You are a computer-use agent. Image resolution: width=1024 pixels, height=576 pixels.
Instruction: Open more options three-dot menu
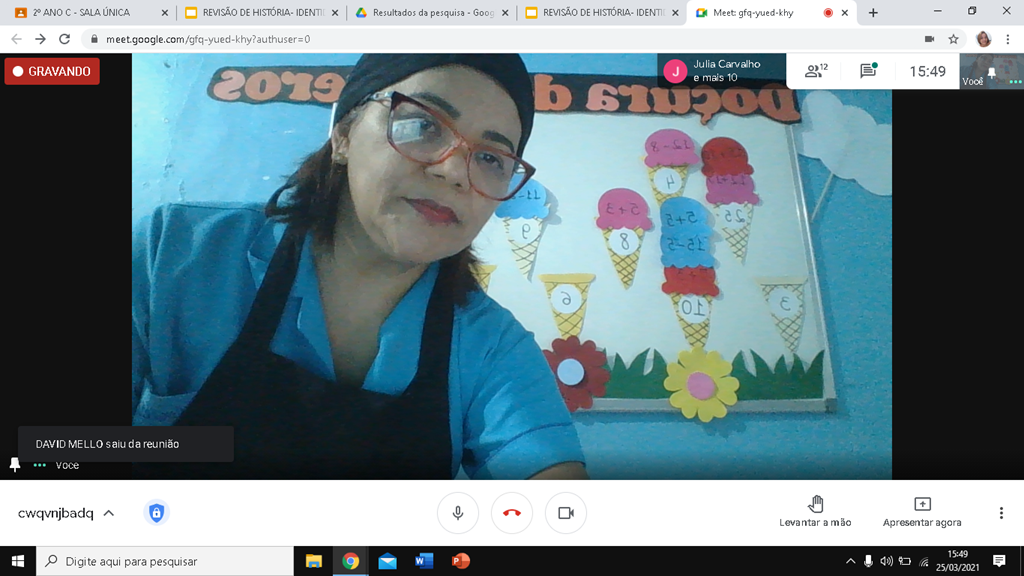pos(1001,513)
